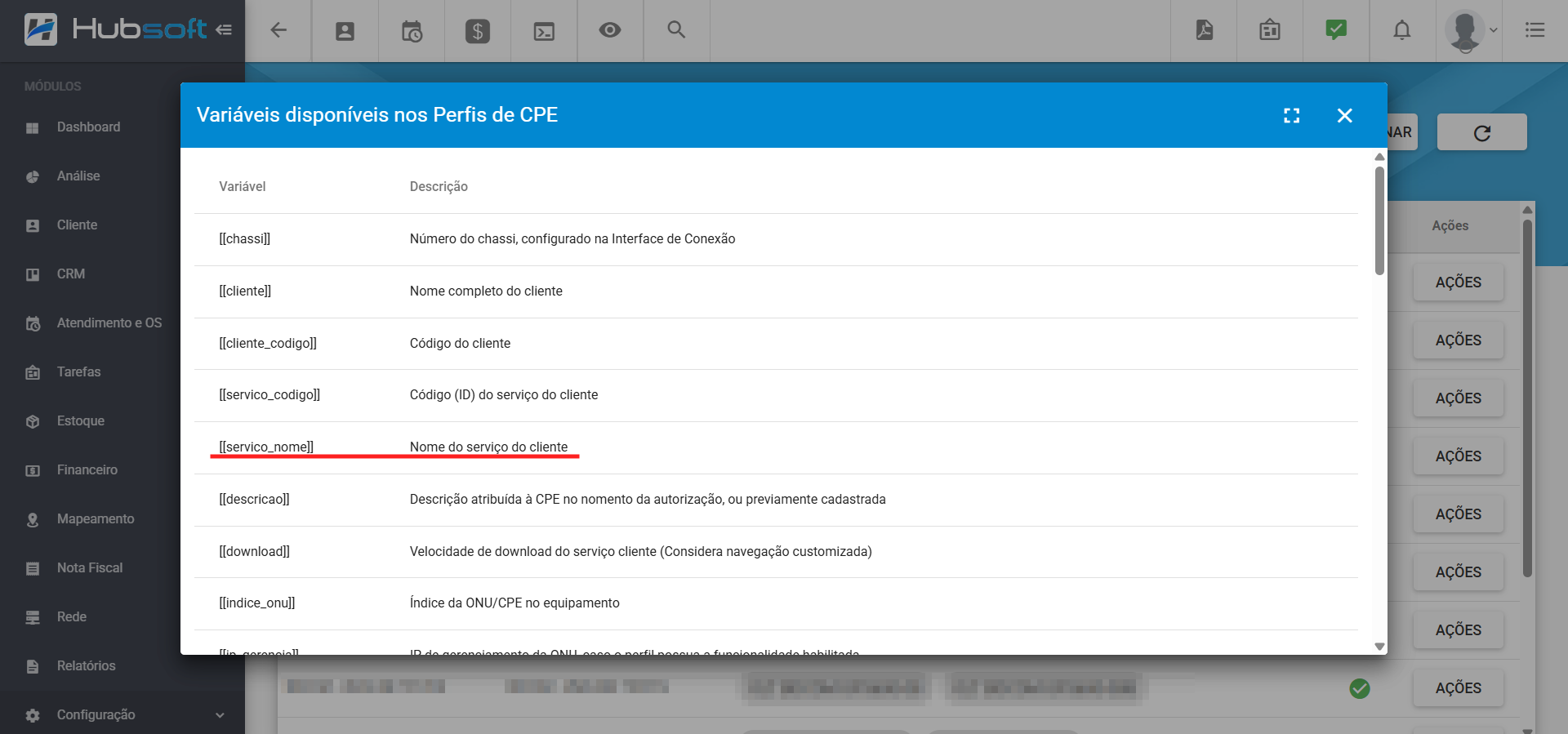Open the terminal console icon
This screenshot has height=734, width=1568.
pyautogui.click(x=544, y=31)
